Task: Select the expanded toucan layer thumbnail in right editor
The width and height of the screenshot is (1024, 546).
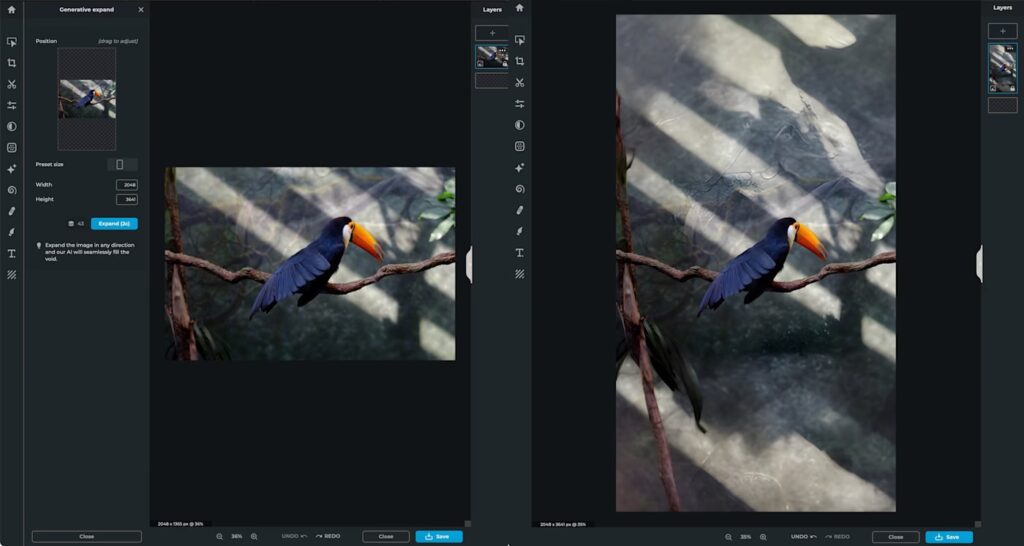Action: coord(1003,68)
